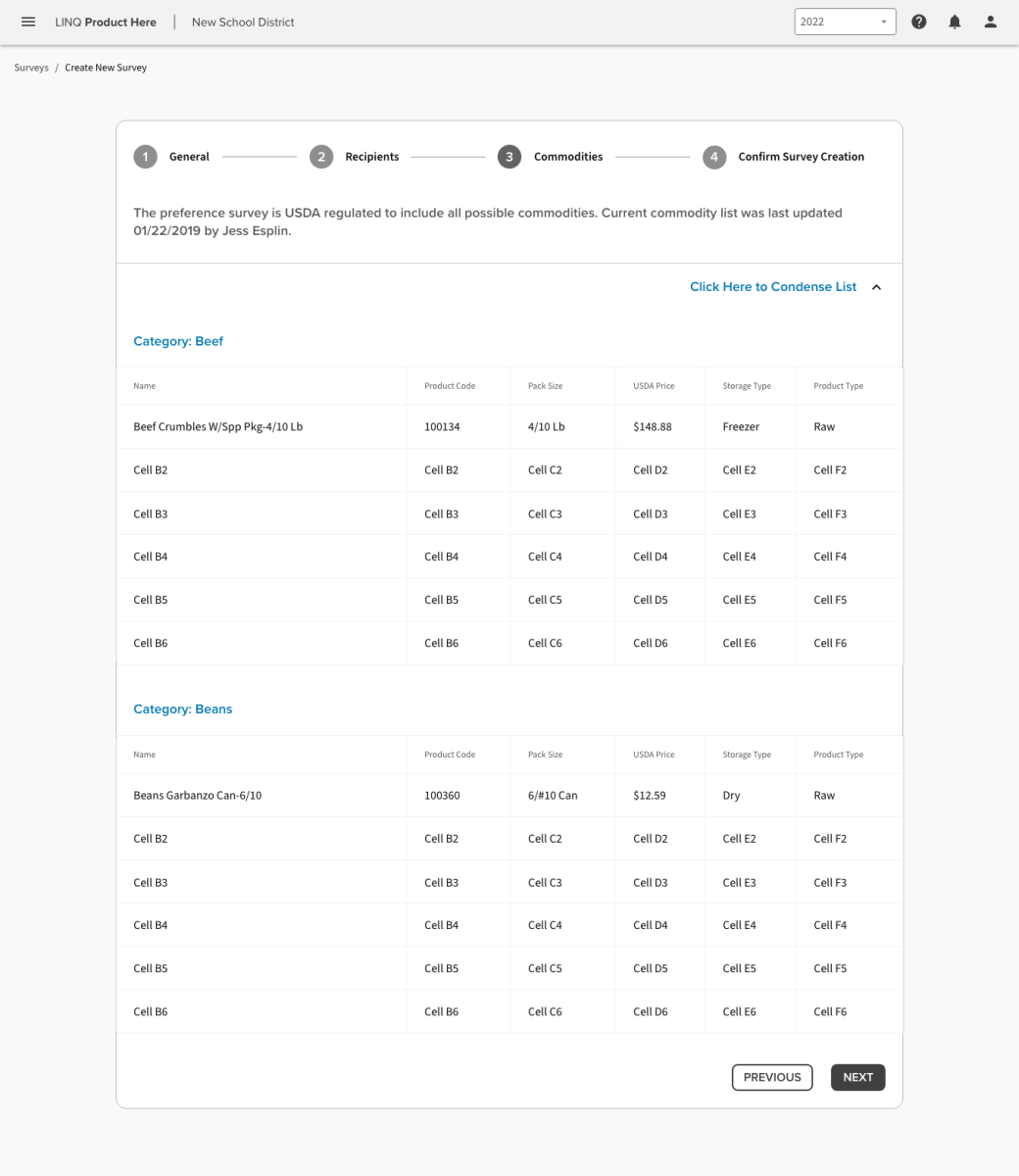Screen dimensions: 1019x1176
Task: Open the hamburger navigation menu
Action: [28, 22]
